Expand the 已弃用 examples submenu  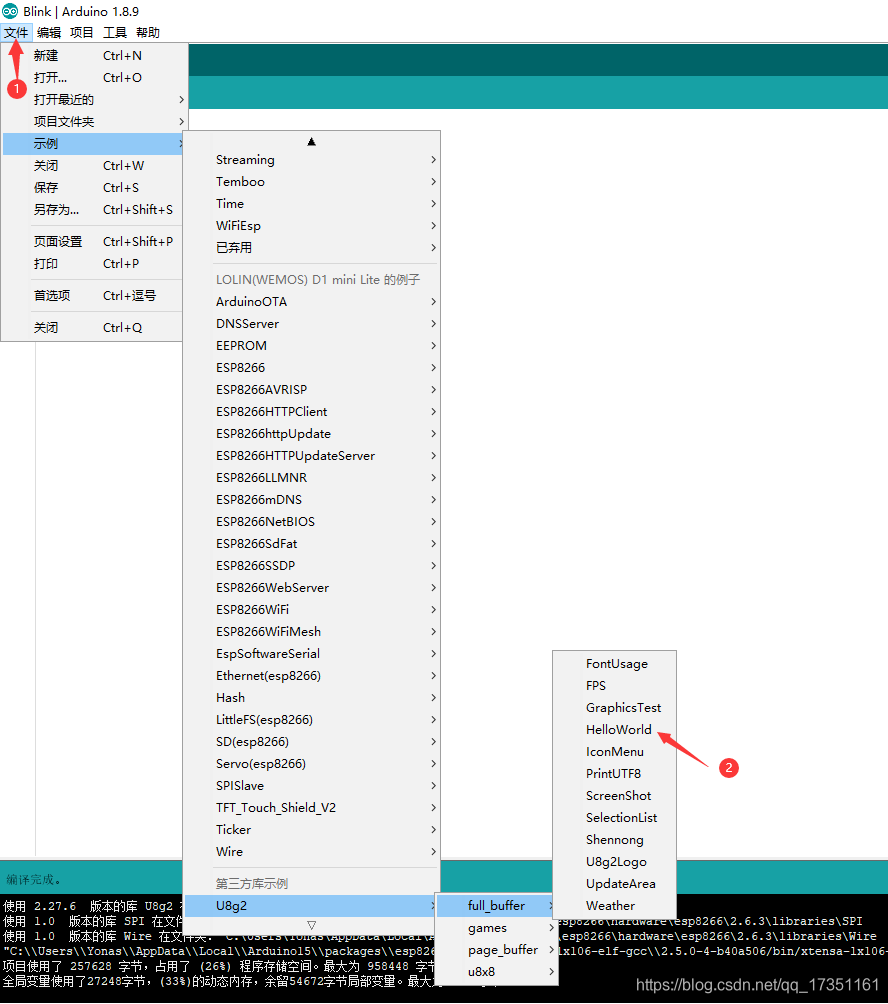tap(312, 248)
